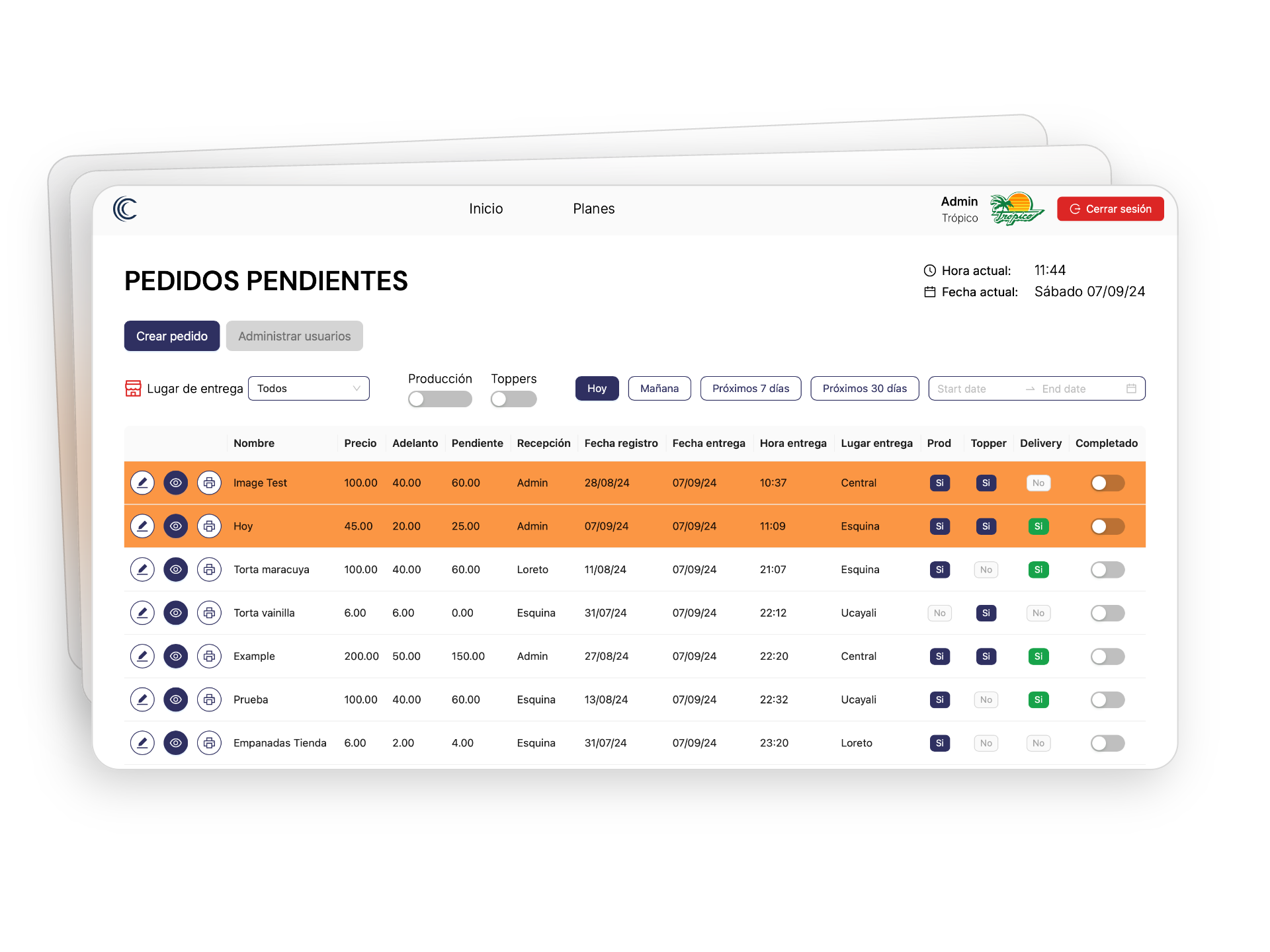Mark Image Test order as completed

pos(1107,483)
